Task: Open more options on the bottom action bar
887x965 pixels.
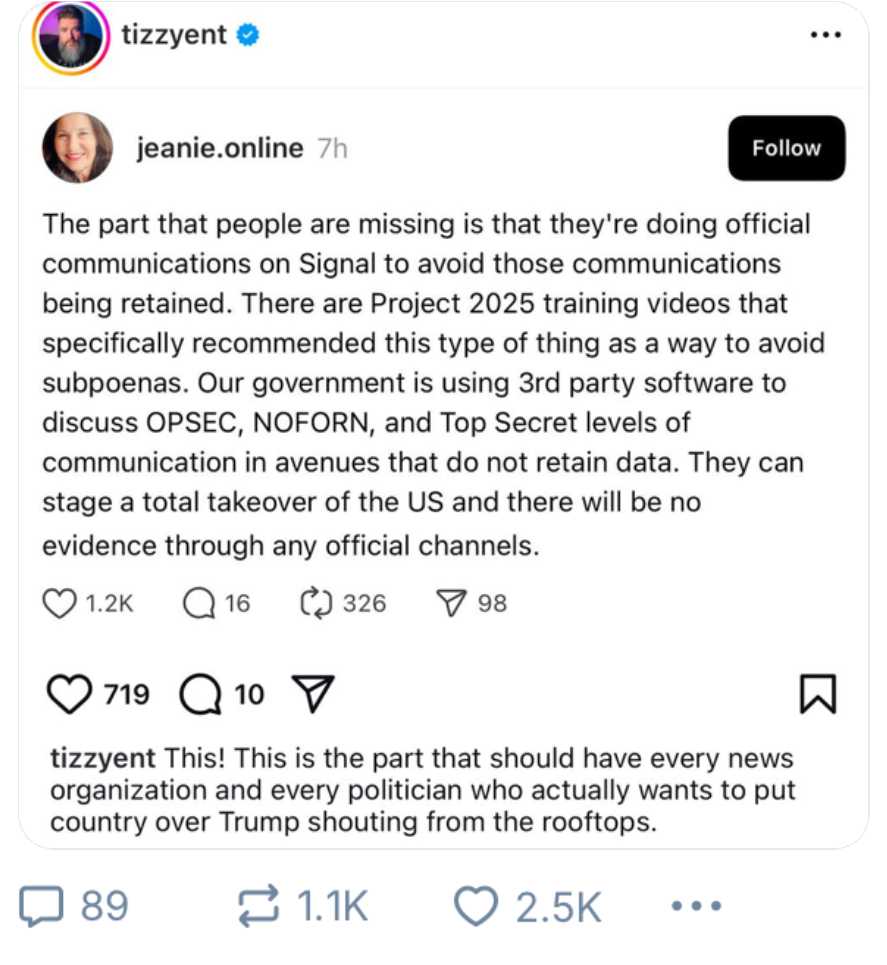Action: click(x=695, y=906)
